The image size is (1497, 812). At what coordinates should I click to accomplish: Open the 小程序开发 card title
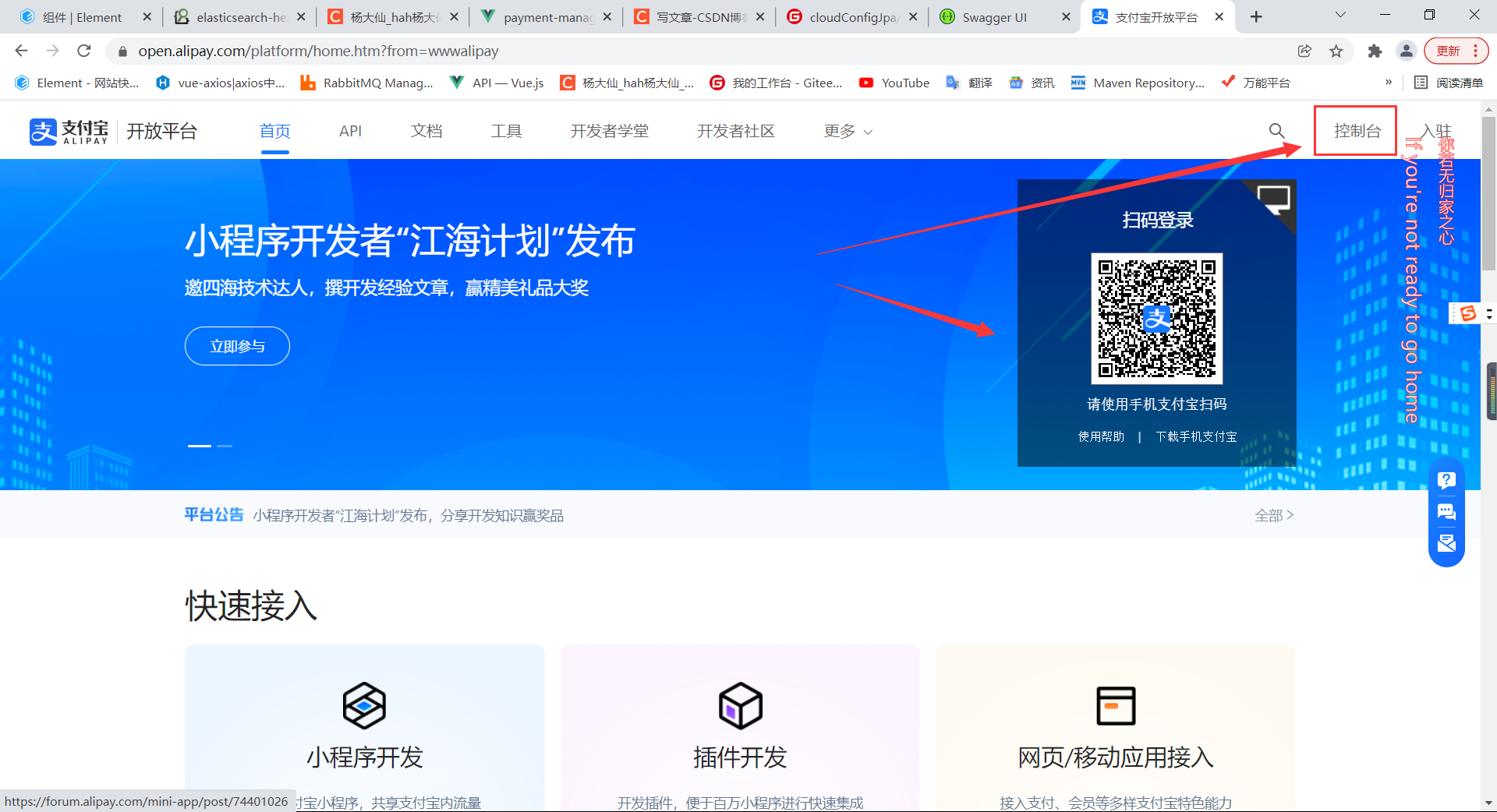pos(364,757)
